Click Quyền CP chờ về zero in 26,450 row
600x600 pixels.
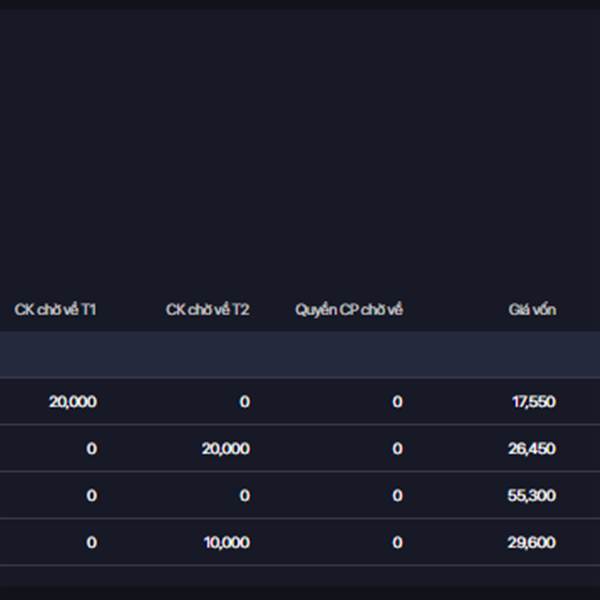click(x=397, y=449)
